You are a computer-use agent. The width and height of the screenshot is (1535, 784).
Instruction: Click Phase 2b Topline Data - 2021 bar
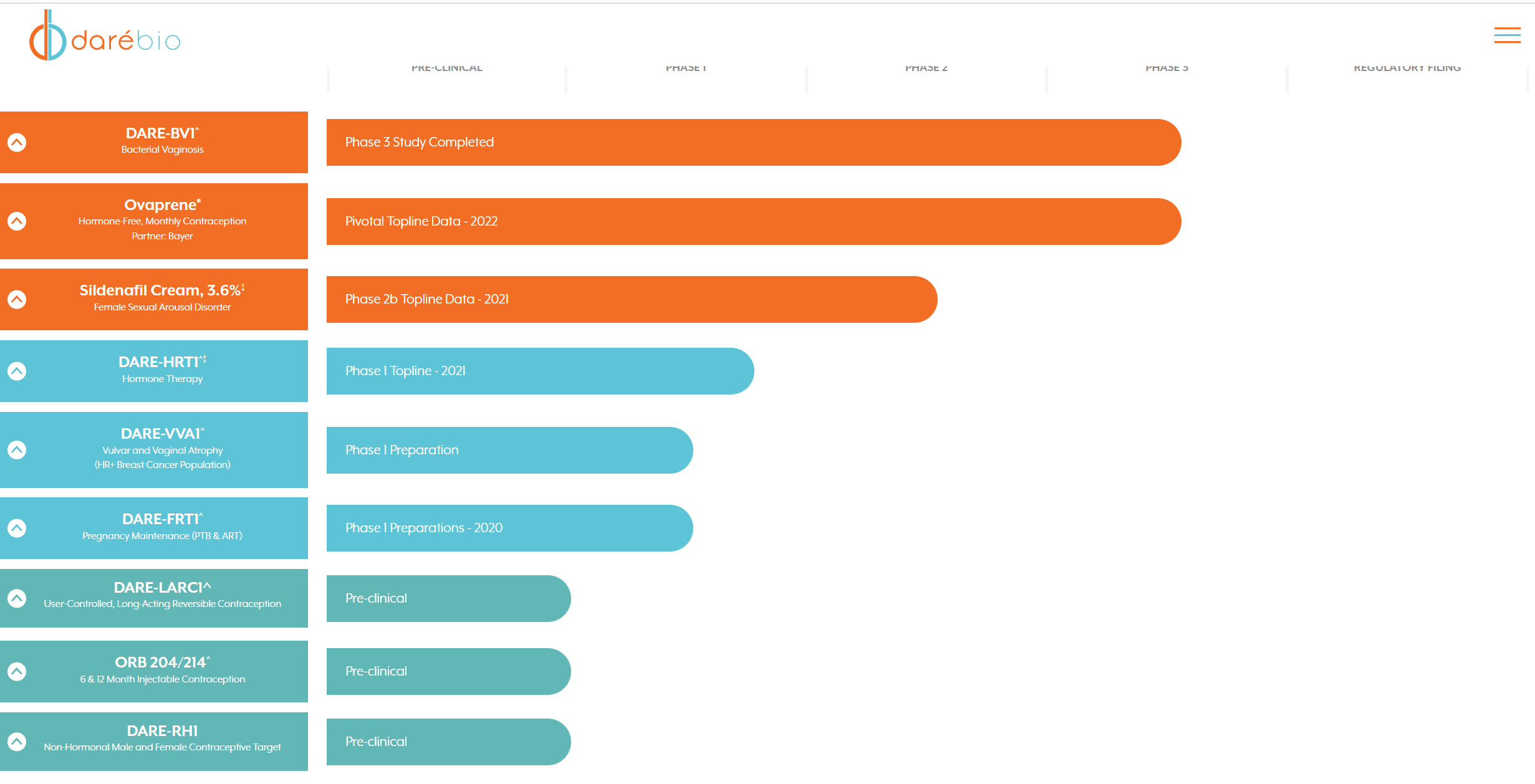(631, 300)
